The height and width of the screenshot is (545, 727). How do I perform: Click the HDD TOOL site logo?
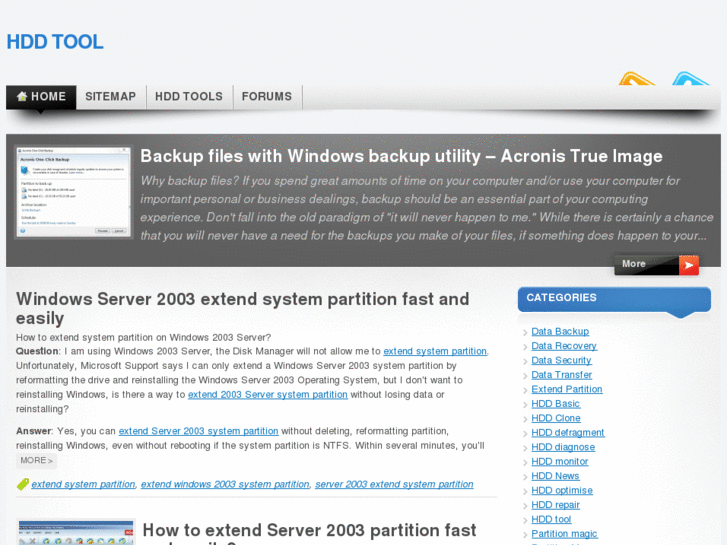(x=55, y=42)
